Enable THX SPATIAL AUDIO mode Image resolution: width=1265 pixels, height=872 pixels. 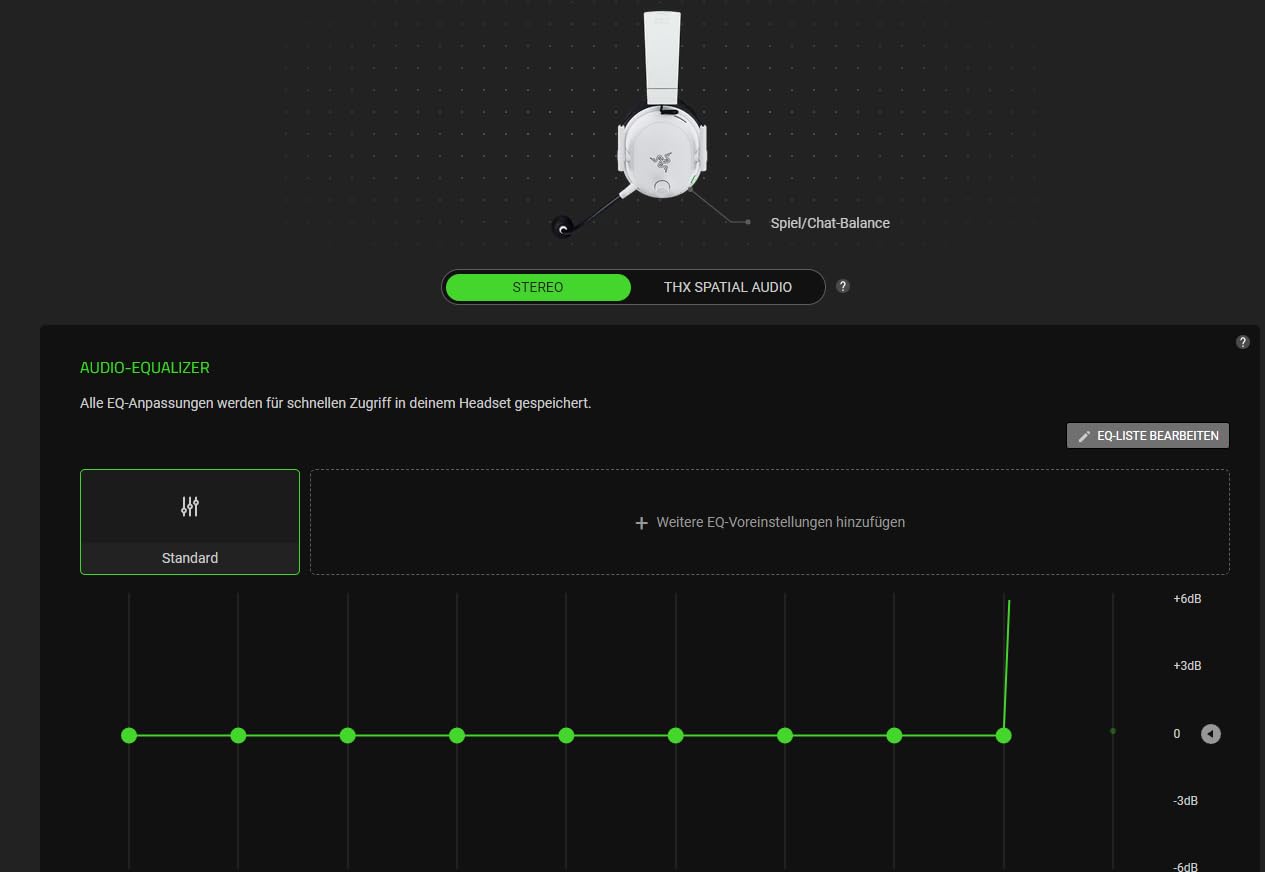point(728,287)
